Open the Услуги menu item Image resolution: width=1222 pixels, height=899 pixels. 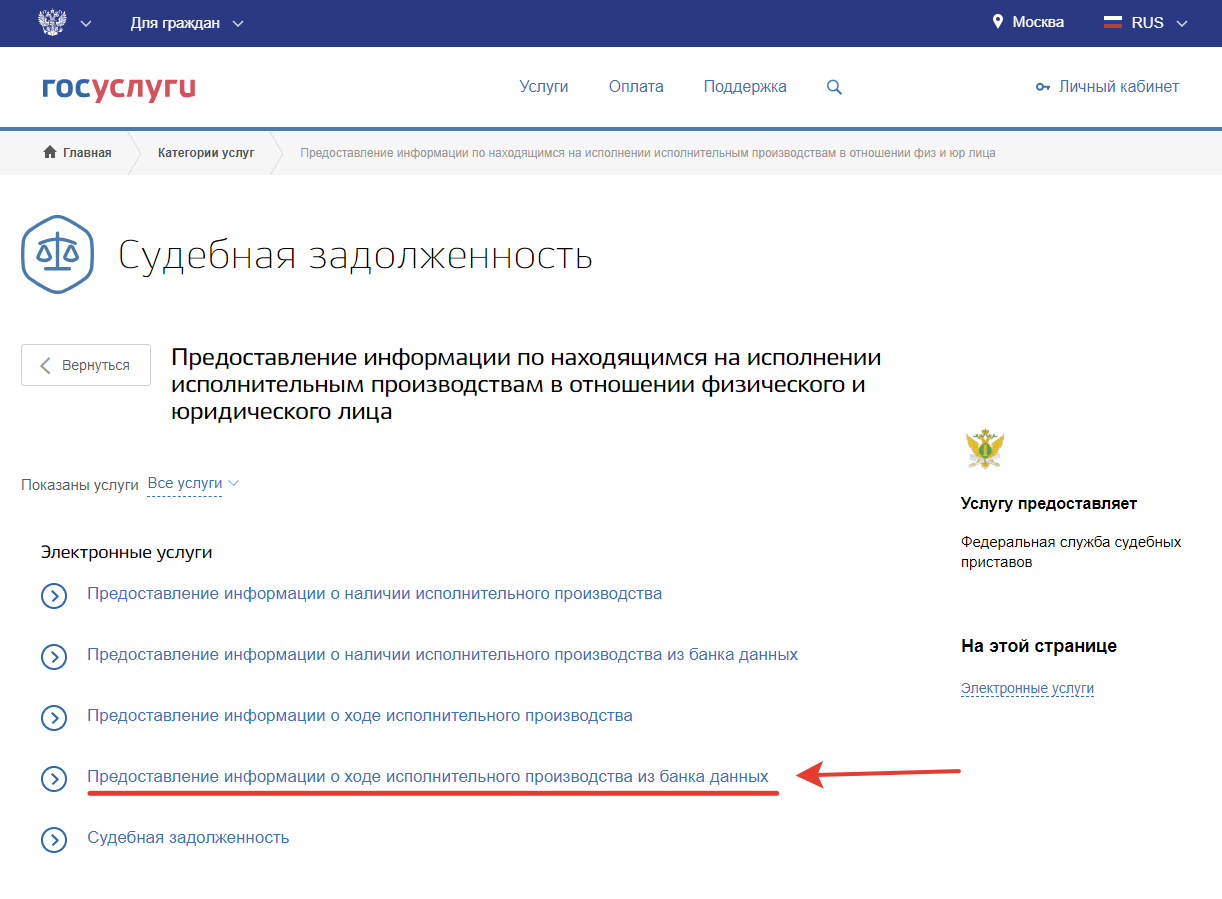point(544,87)
